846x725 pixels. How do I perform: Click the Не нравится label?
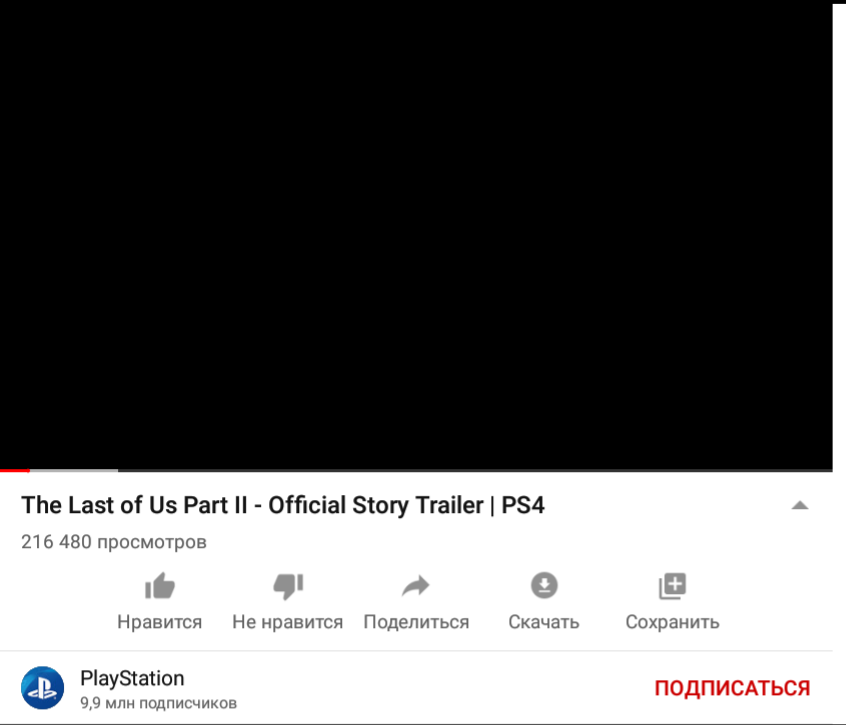coord(288,622)
